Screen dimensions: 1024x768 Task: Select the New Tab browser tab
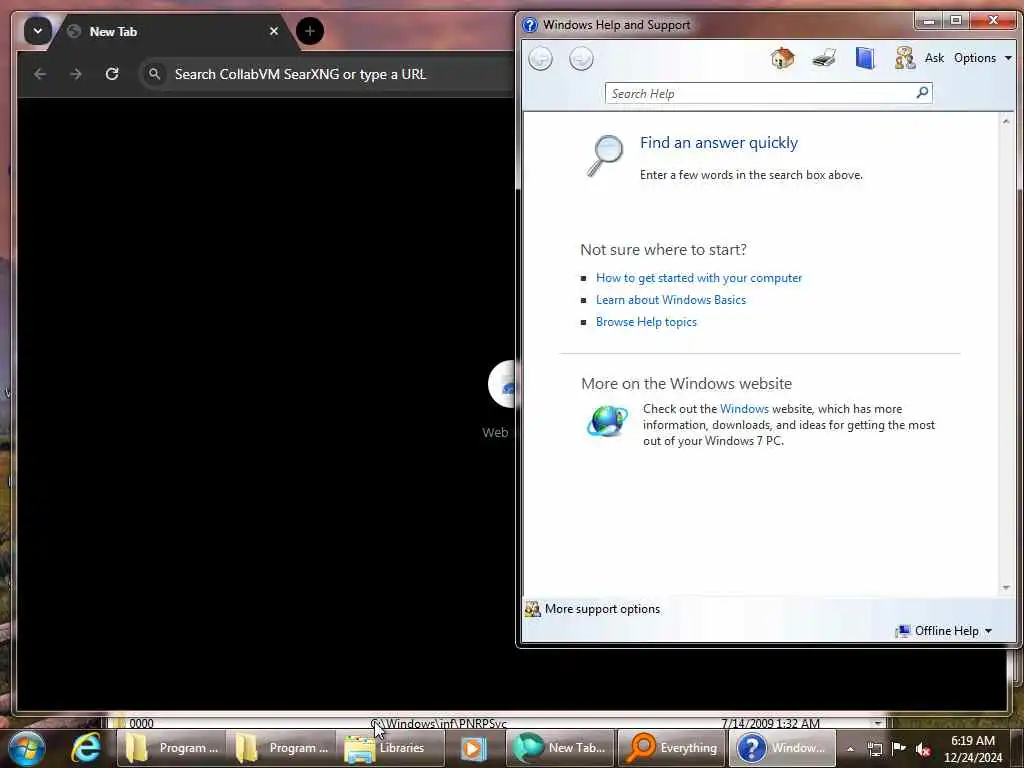point(173,31)
